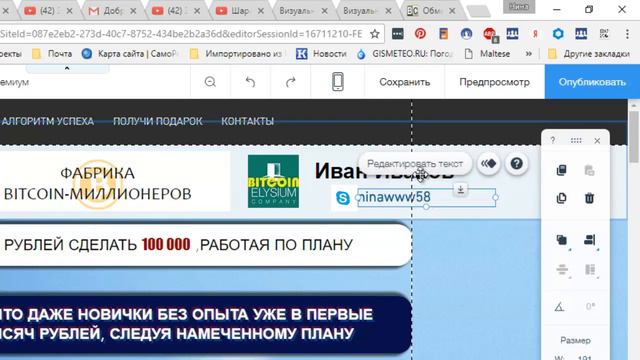
Task: Collapse the top bar arrow tab
Action: point(67,69)
